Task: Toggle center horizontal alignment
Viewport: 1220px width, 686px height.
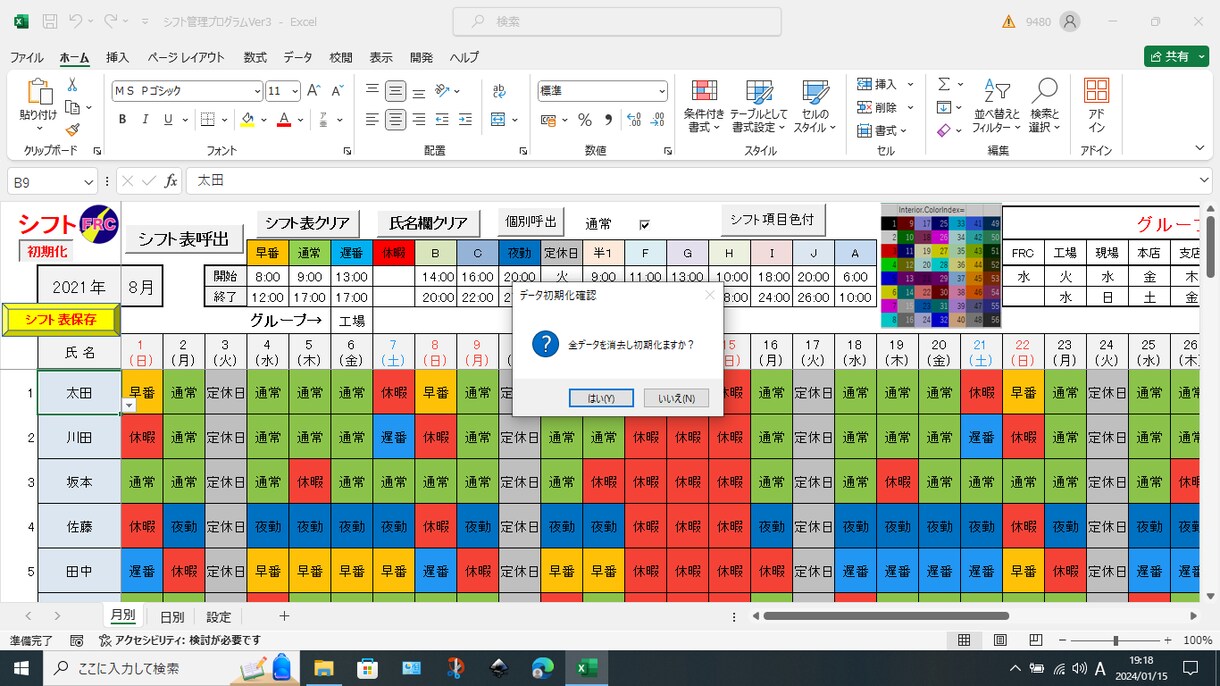Action: click(395, 120)
